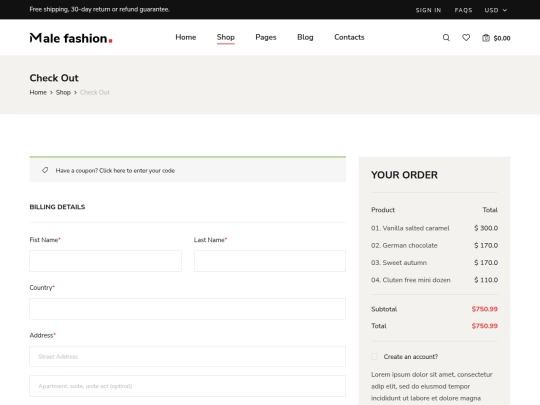540x405 pixels.
Task: Click the Billing Details heading
Action: pyautogui.click(x=57, y=207)
